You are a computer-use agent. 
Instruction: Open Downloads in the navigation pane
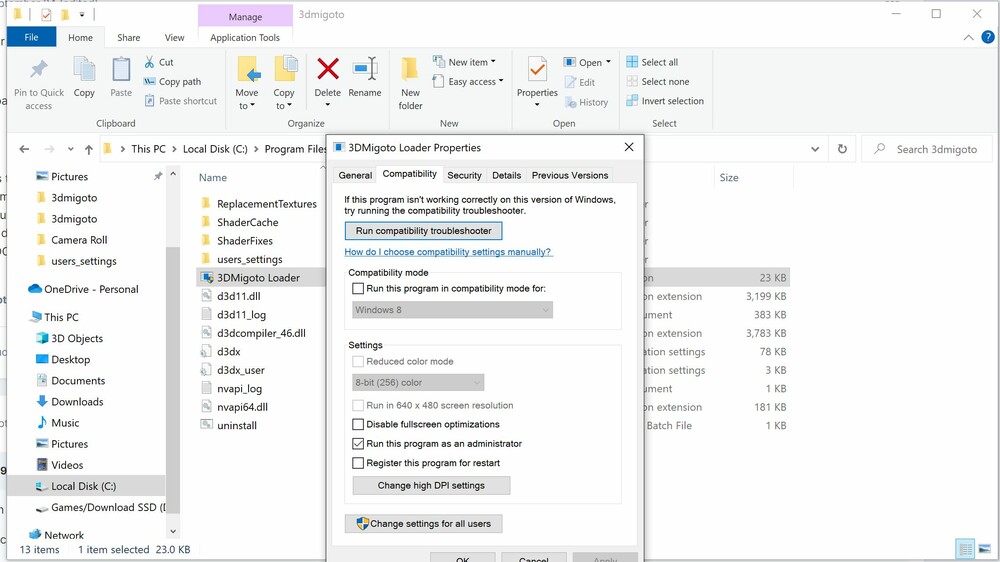77,401
